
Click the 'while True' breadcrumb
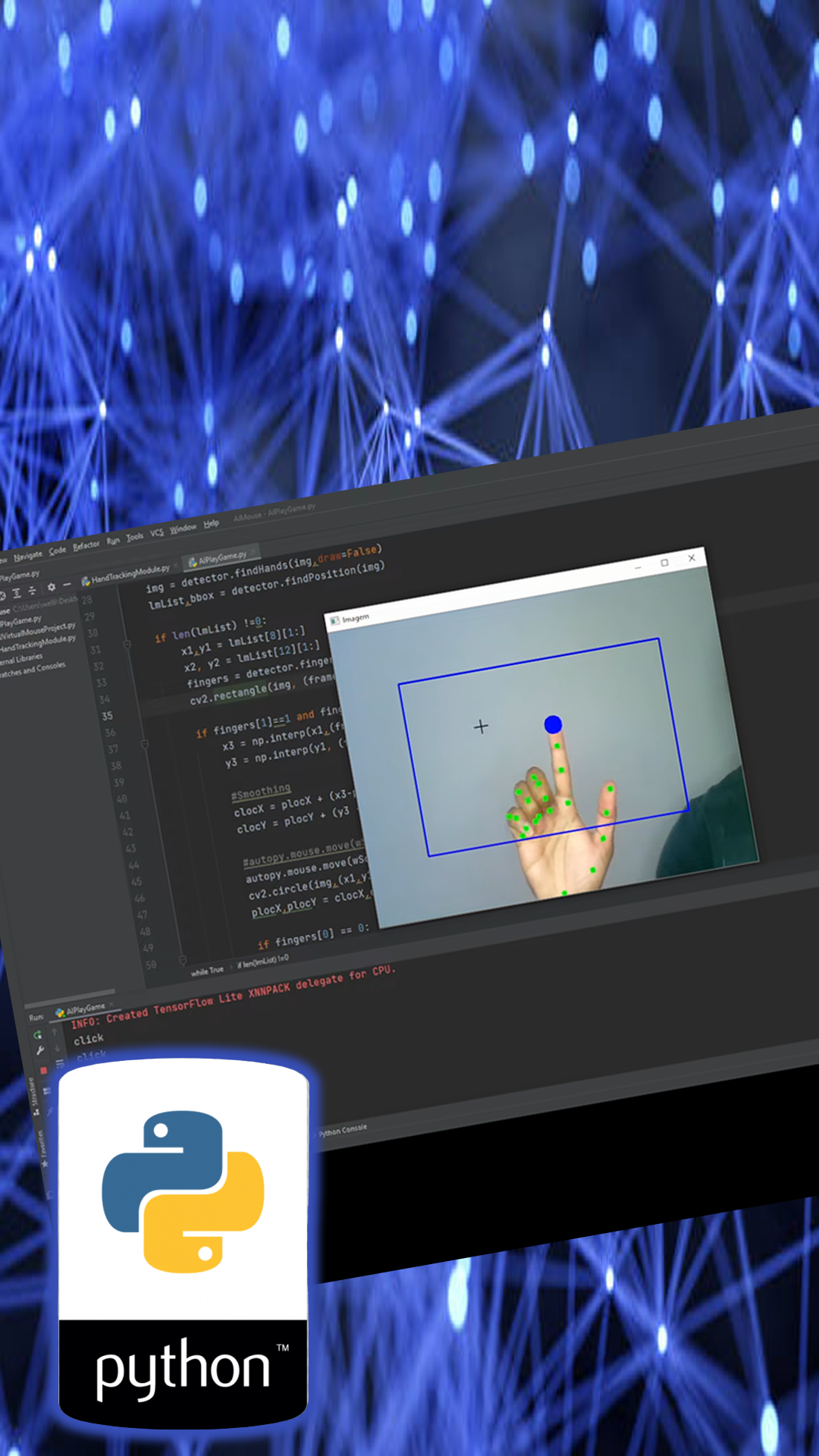point(207,971)
